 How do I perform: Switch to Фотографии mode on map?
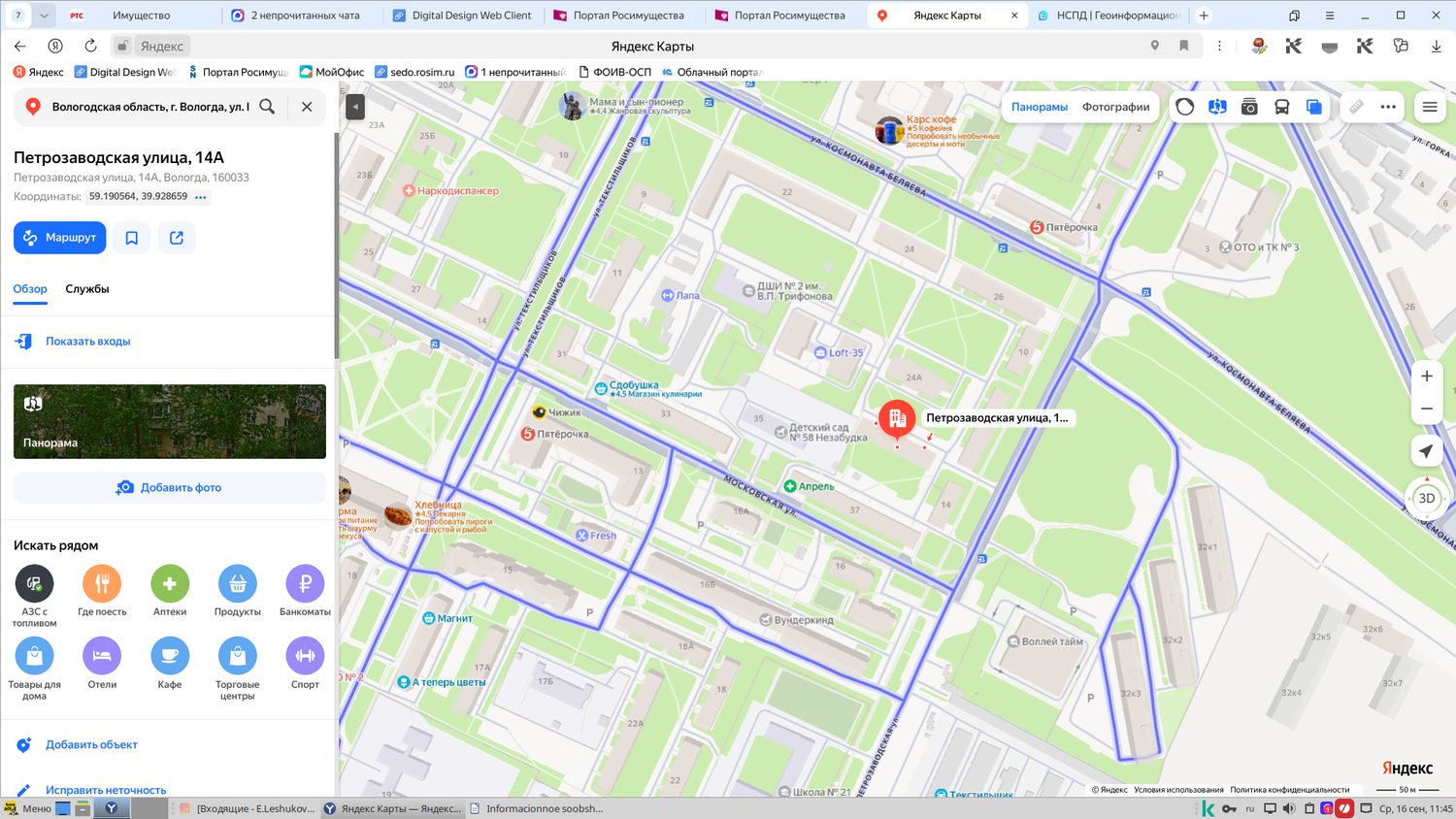pos(1115,107)
